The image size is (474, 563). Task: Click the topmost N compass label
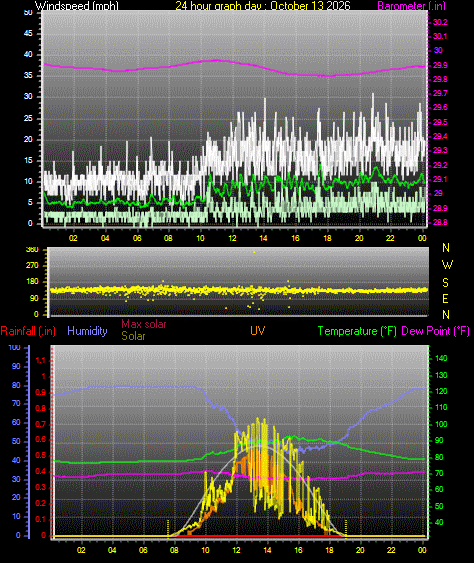[446, 248]
